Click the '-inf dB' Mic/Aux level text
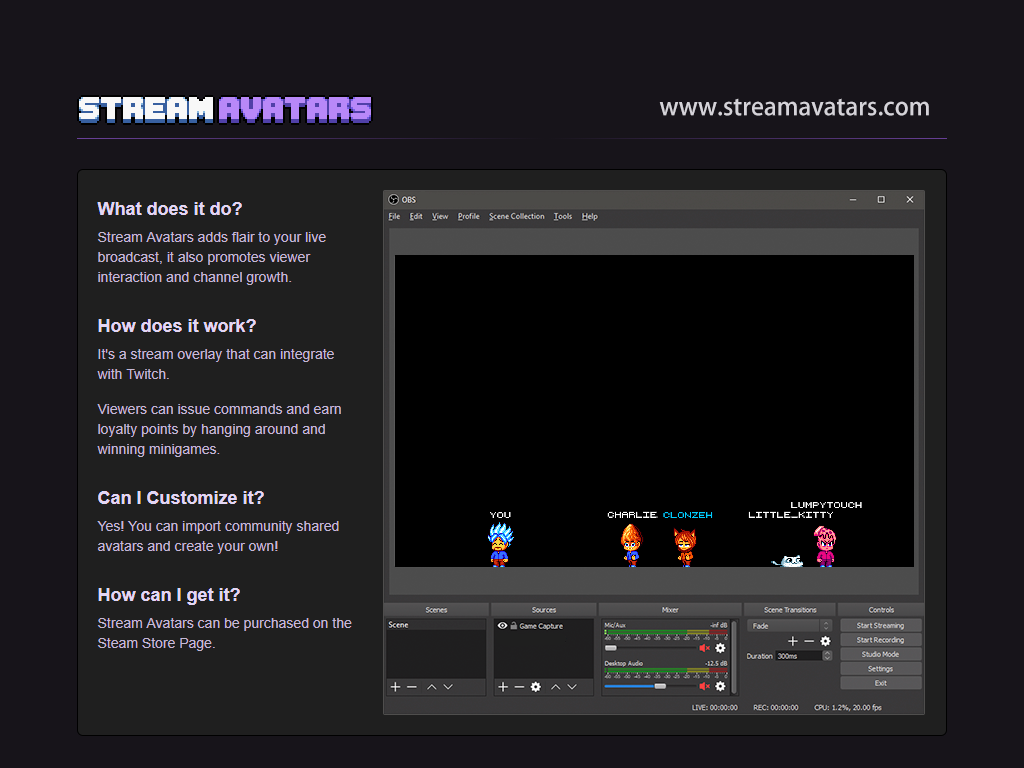 718,625
